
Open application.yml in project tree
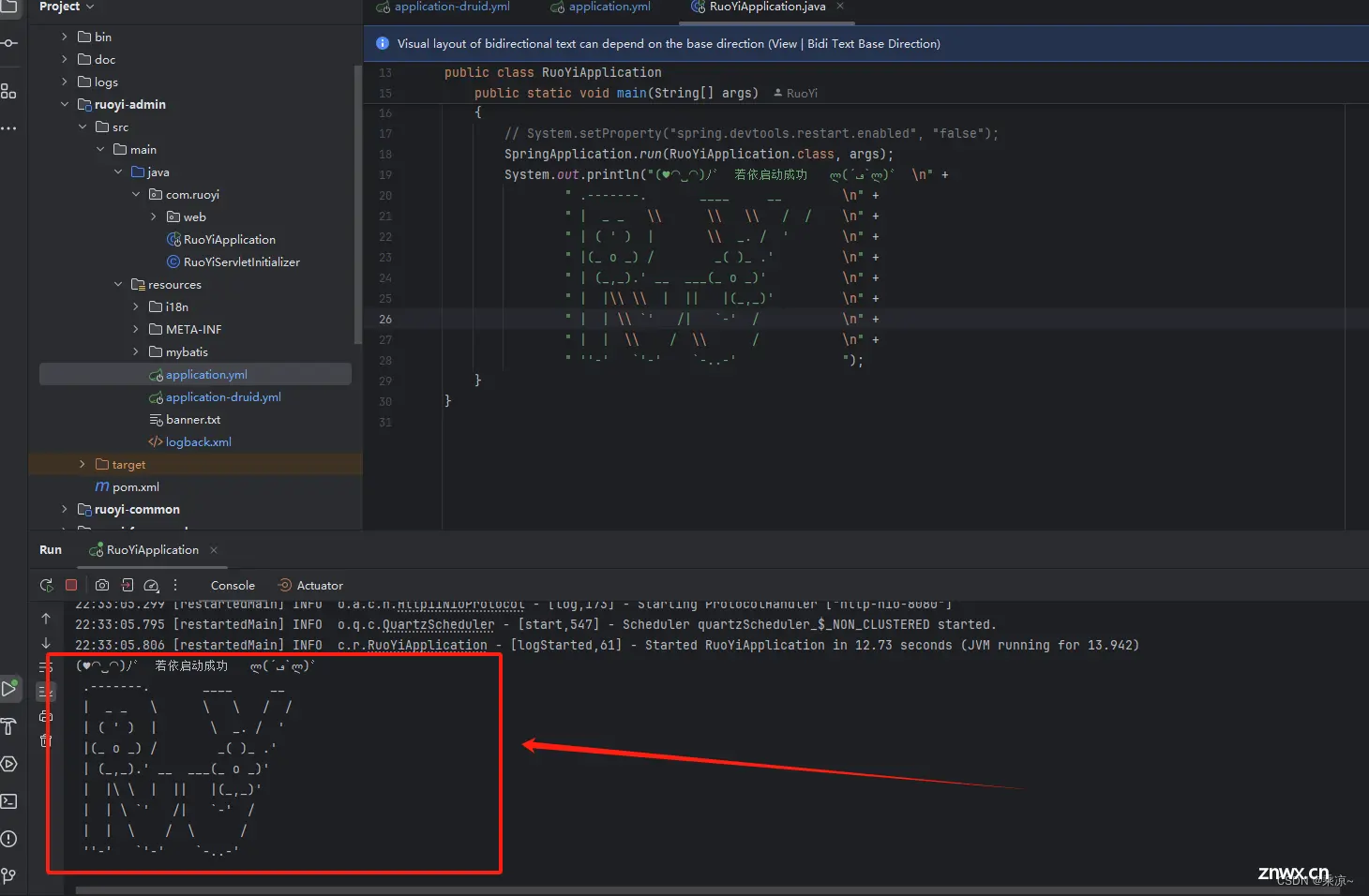tap(198, 374)
